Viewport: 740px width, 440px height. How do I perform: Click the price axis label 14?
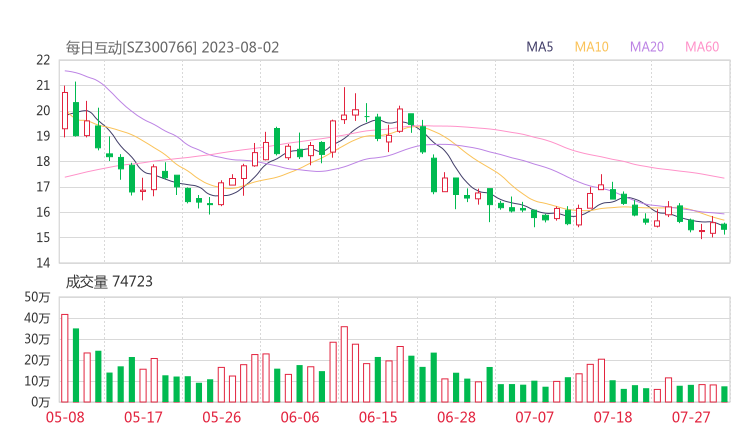(x=43, y=263)
